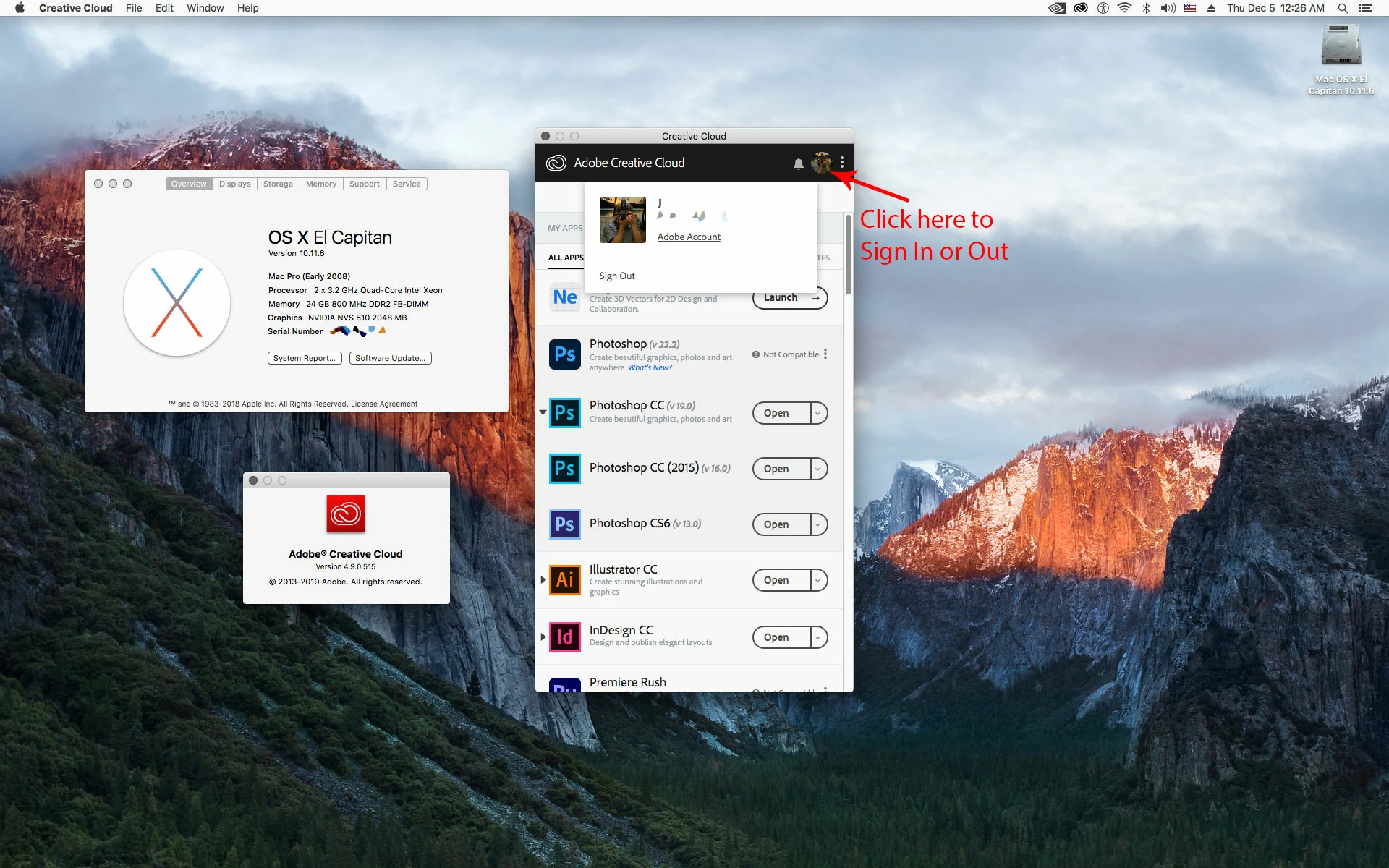
Task: Click the Illustrator CC app icon
Action: click(564, 580)
